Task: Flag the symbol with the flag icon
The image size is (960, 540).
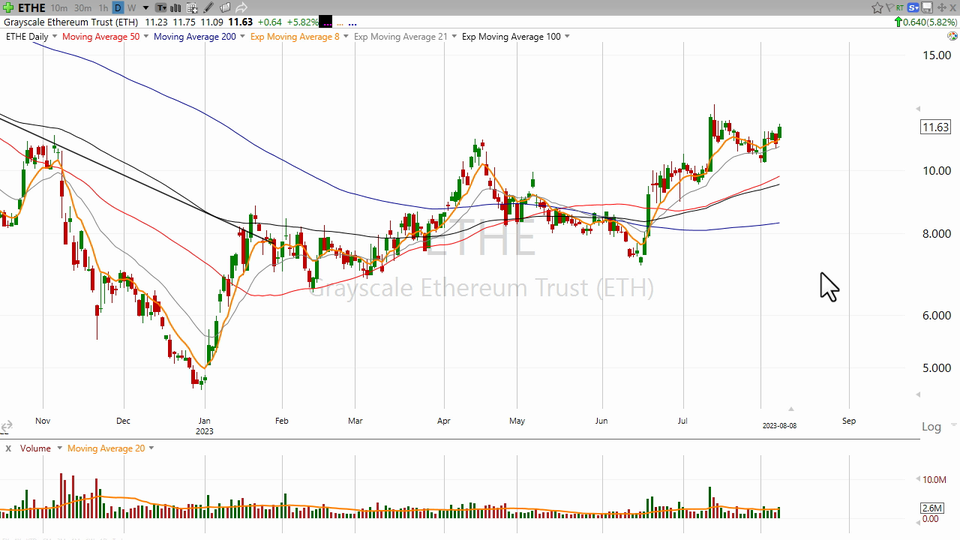Action: tap(890, 7)
